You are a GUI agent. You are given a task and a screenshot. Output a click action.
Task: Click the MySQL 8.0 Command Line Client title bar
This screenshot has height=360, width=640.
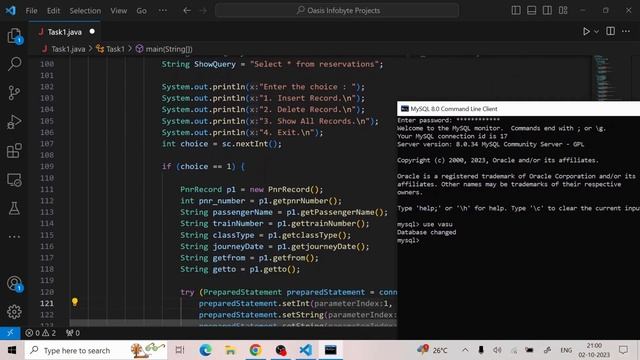coord(518,109)
